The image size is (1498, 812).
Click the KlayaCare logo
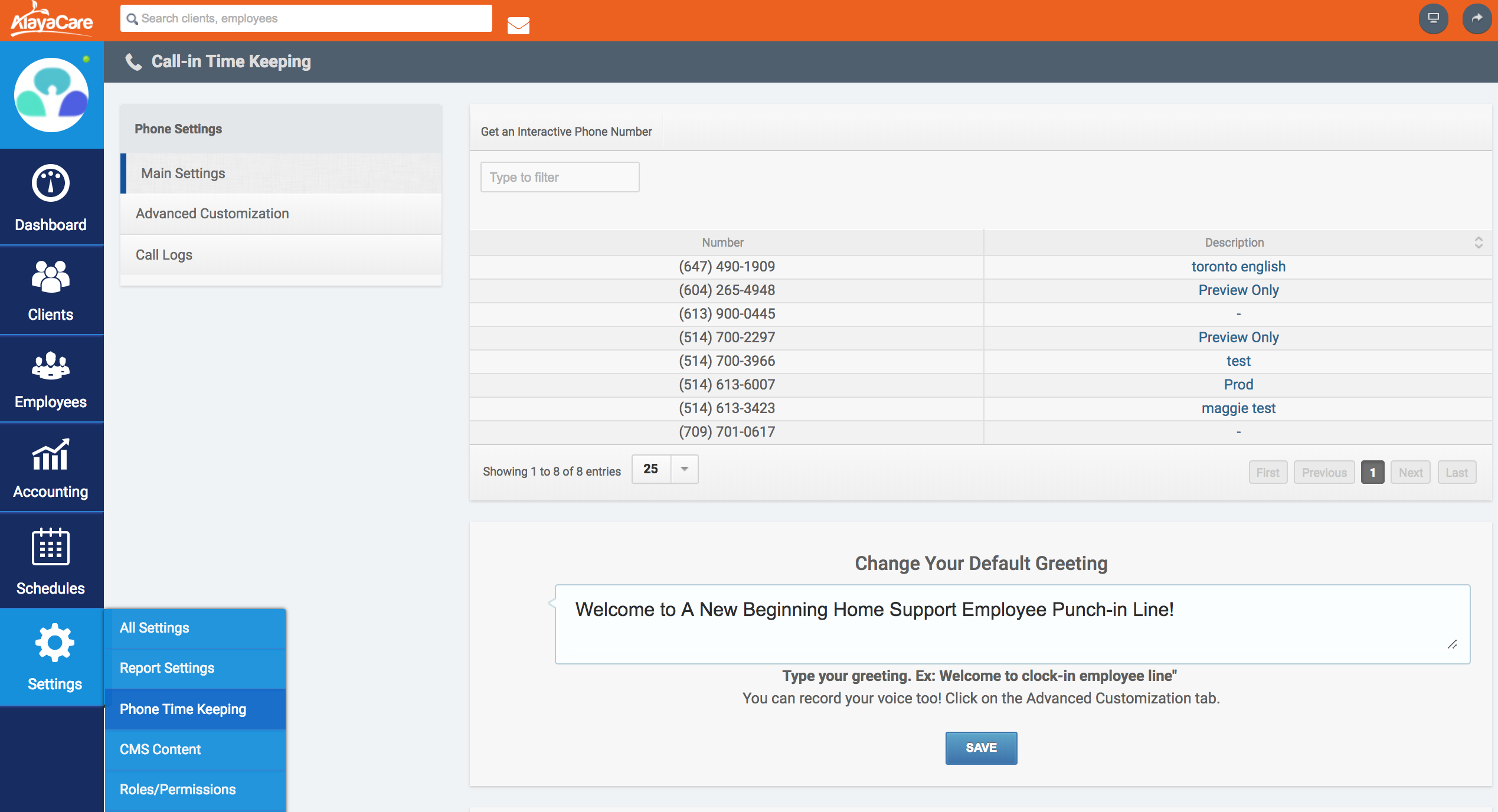pos(51,19)
